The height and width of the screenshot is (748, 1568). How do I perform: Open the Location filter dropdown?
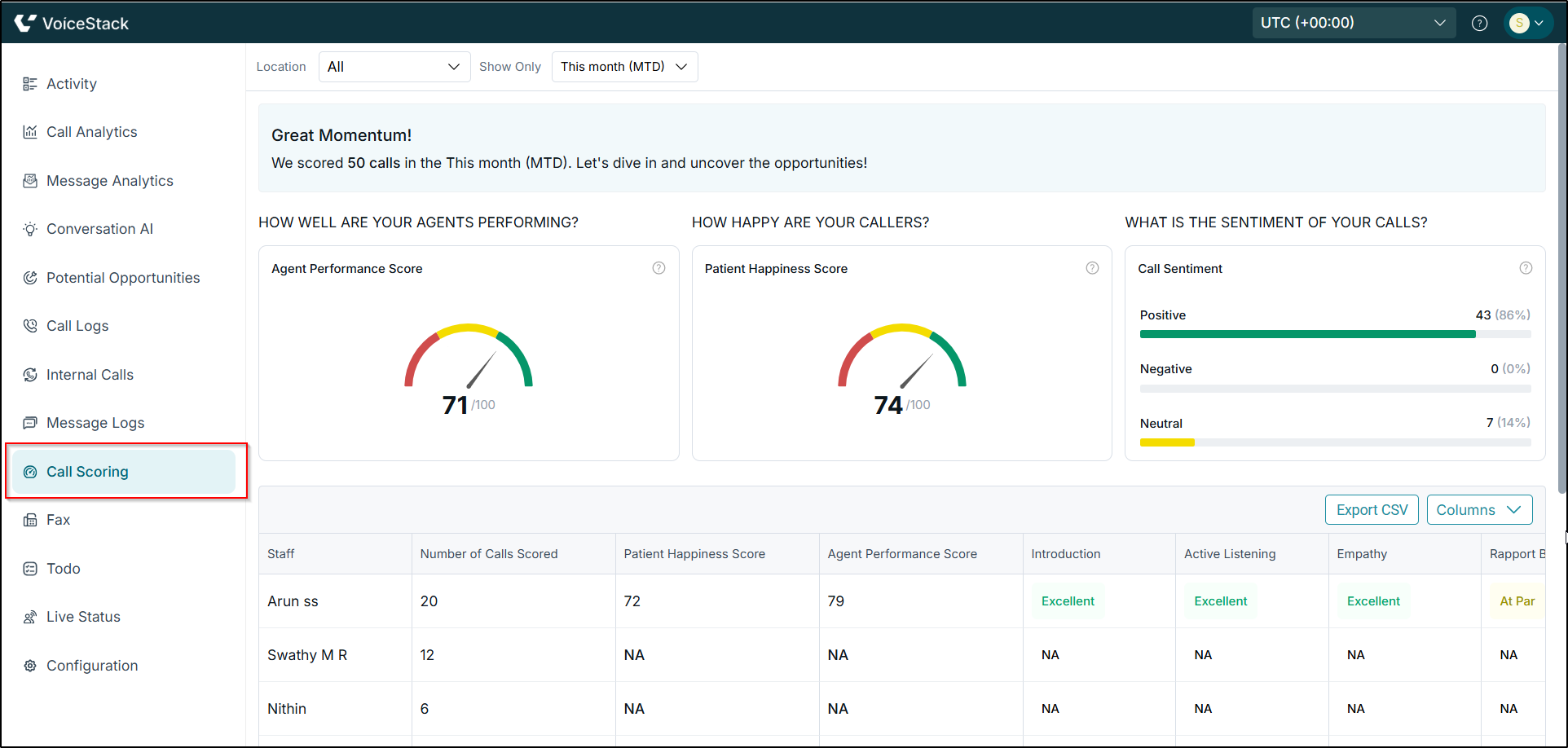(394, 66)
